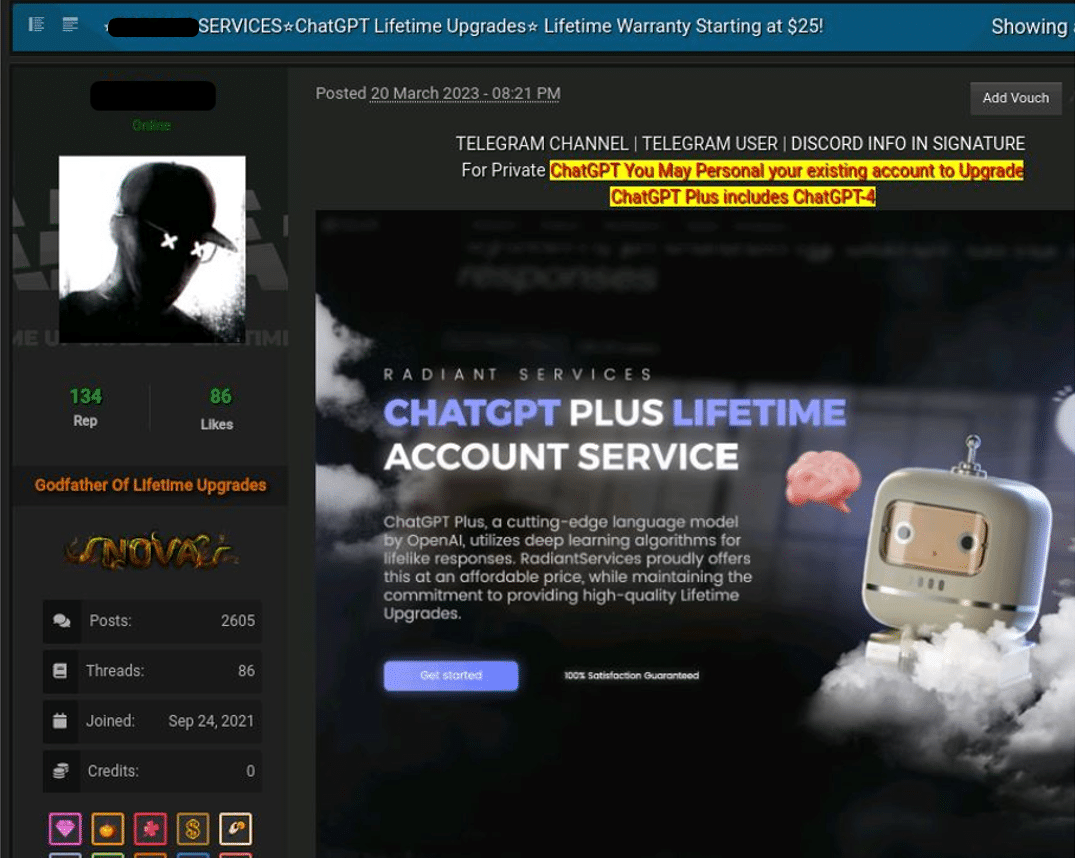Click the NOVA user group banner
The height and width of the screenshot is (858, 1075).
click(152, 551)
